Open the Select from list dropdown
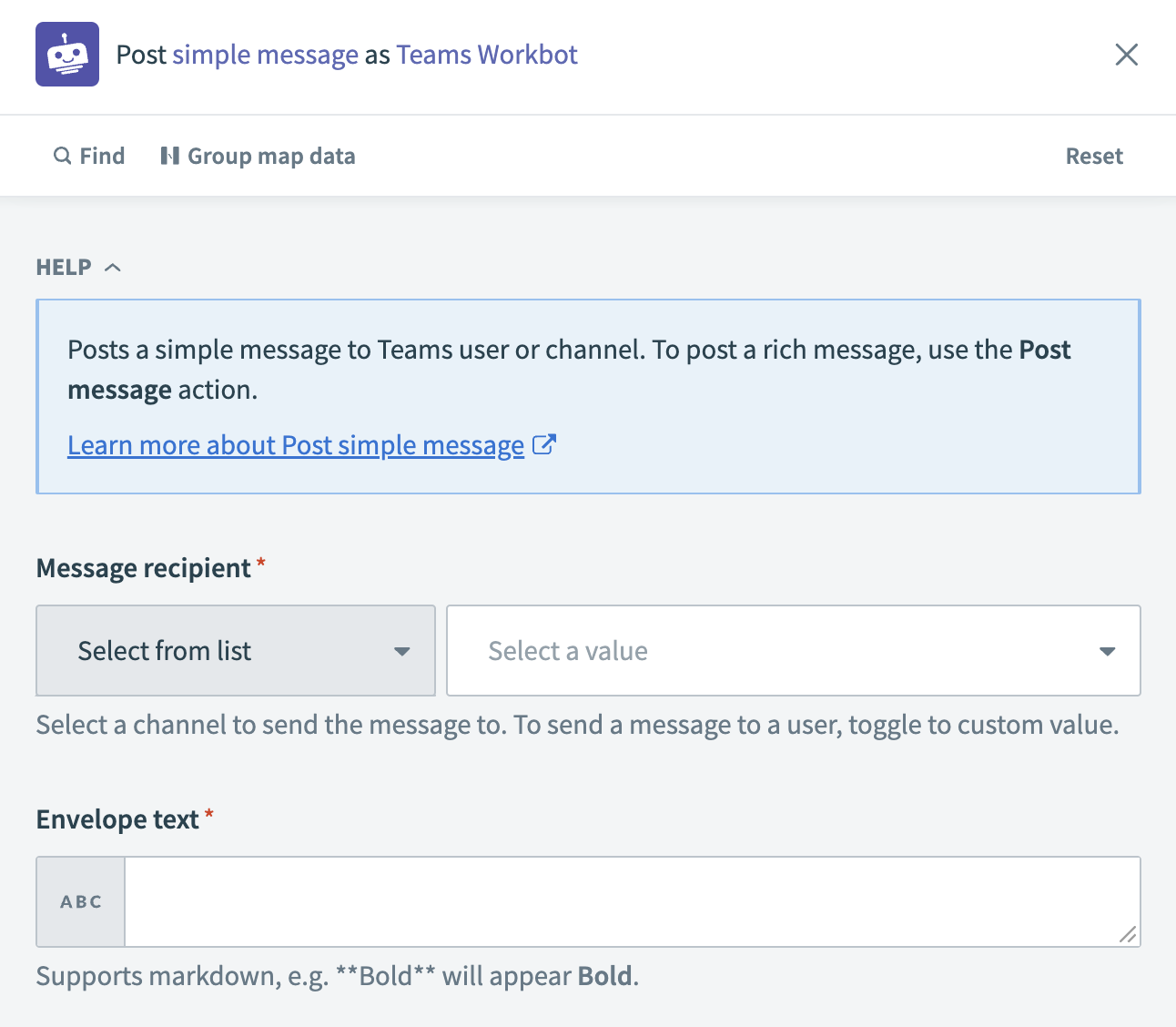The height and width of the screenshot is (1027, 1176). click(x=235, y=651)
